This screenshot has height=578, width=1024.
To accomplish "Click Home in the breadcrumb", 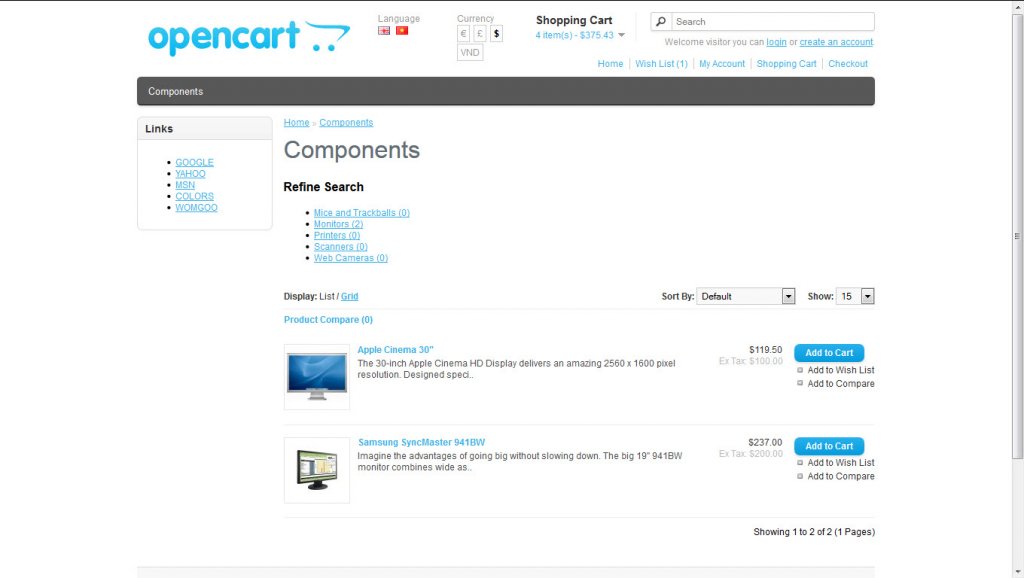I will (x=296, y=123).
